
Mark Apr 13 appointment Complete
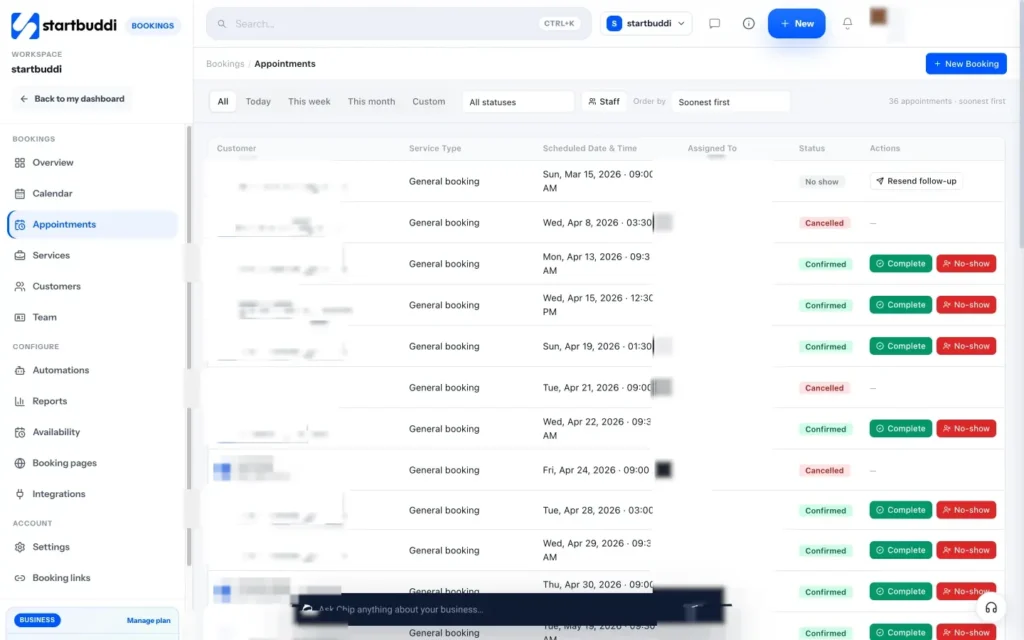click(x=900, y=264)
